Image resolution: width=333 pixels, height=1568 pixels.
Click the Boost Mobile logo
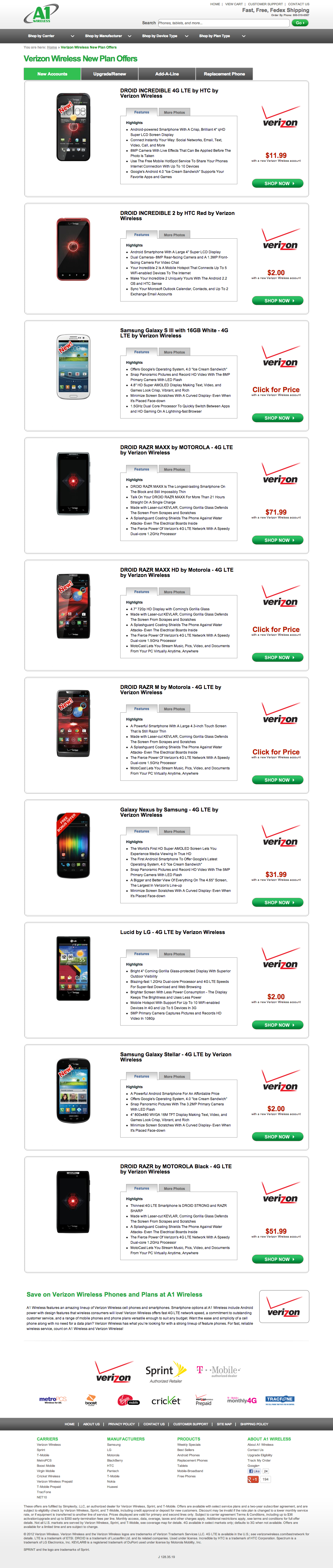(x=91, y=1400)
